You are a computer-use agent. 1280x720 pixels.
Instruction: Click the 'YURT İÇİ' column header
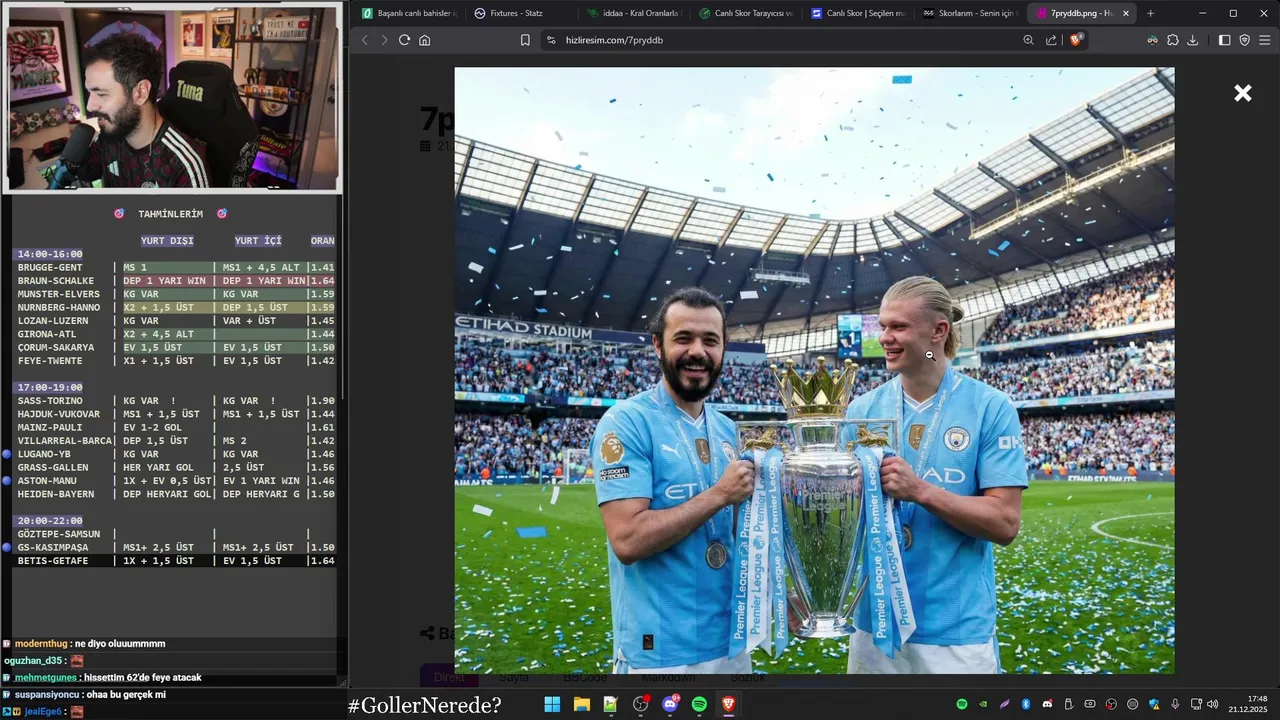tap(258, 241)
